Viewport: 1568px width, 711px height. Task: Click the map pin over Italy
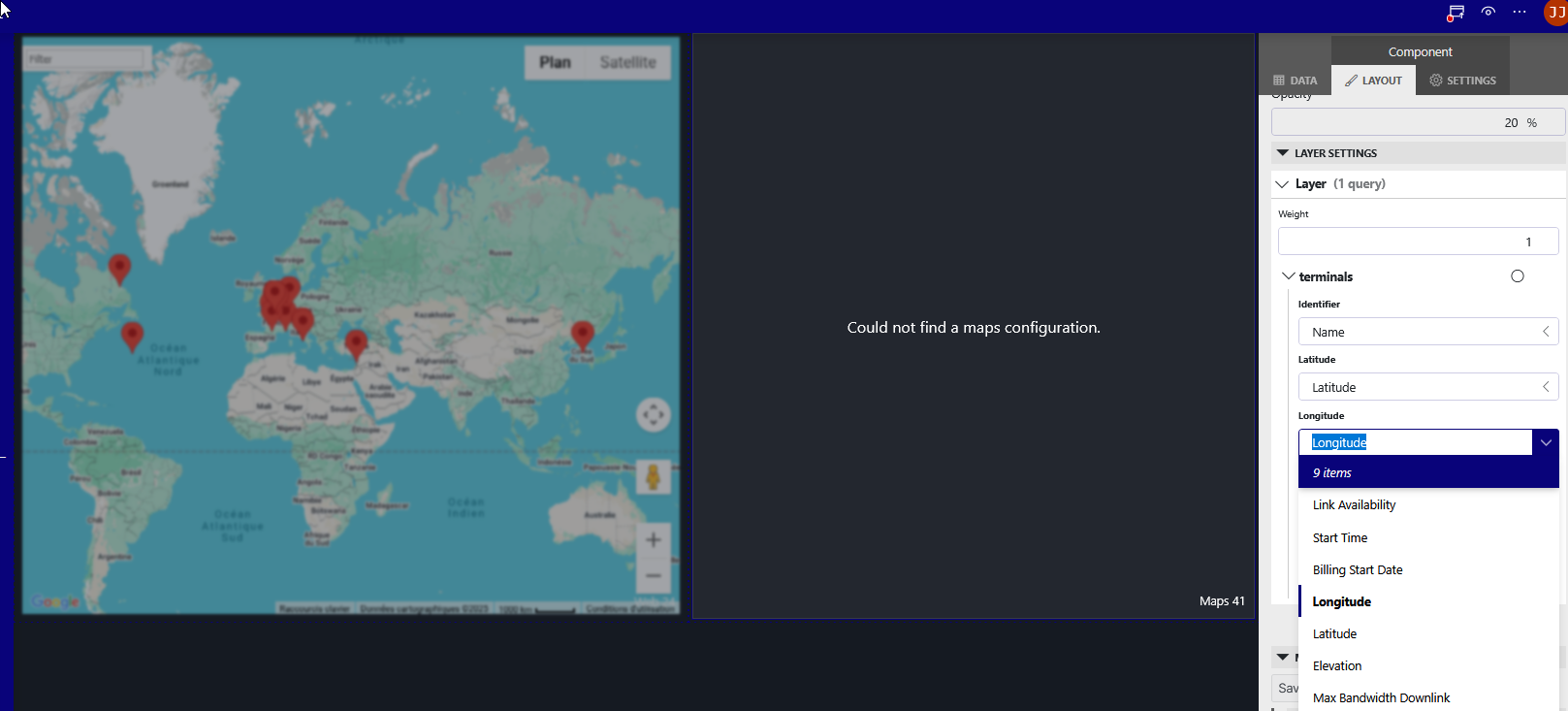coord(303,322)
